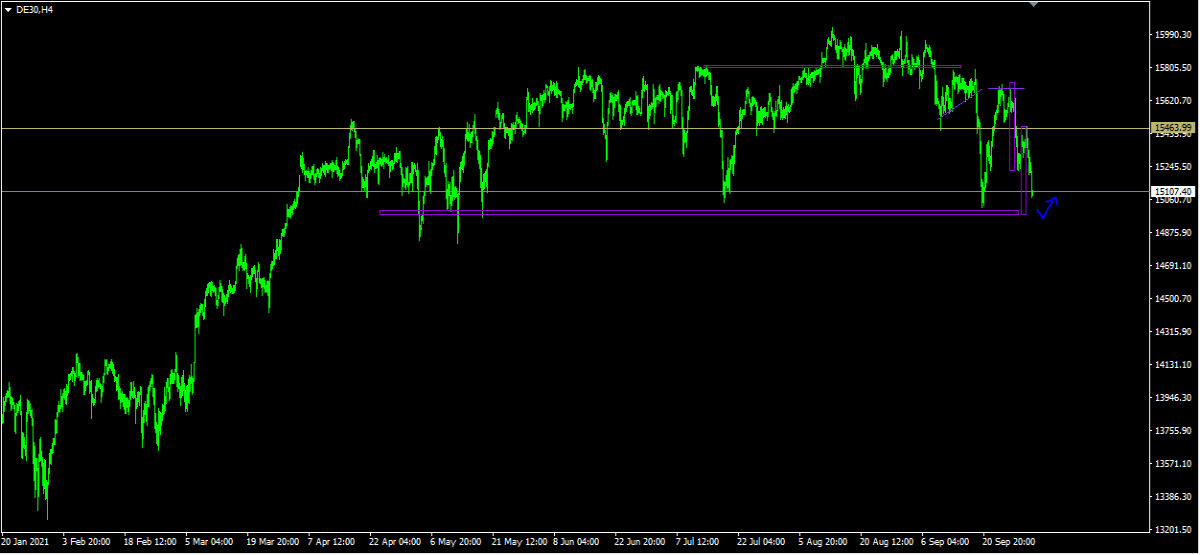This screenshot has width=1200, height=555.
Task: Select the 15107.40 current price label
Action: (x=1173, y=191)
